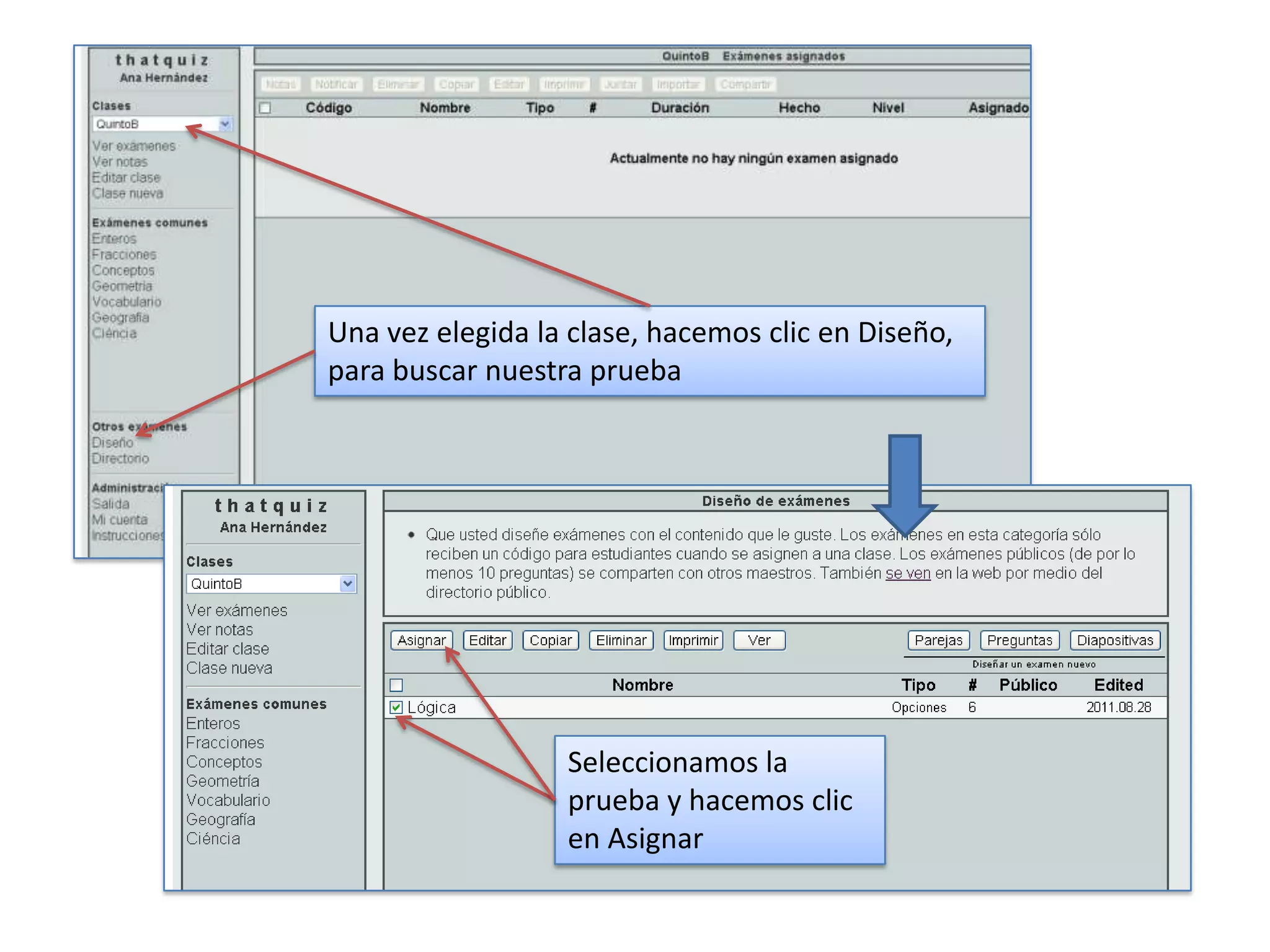Click the Preguntas button
Viewport: 1270px width, 952px height.
point(1019,640)
